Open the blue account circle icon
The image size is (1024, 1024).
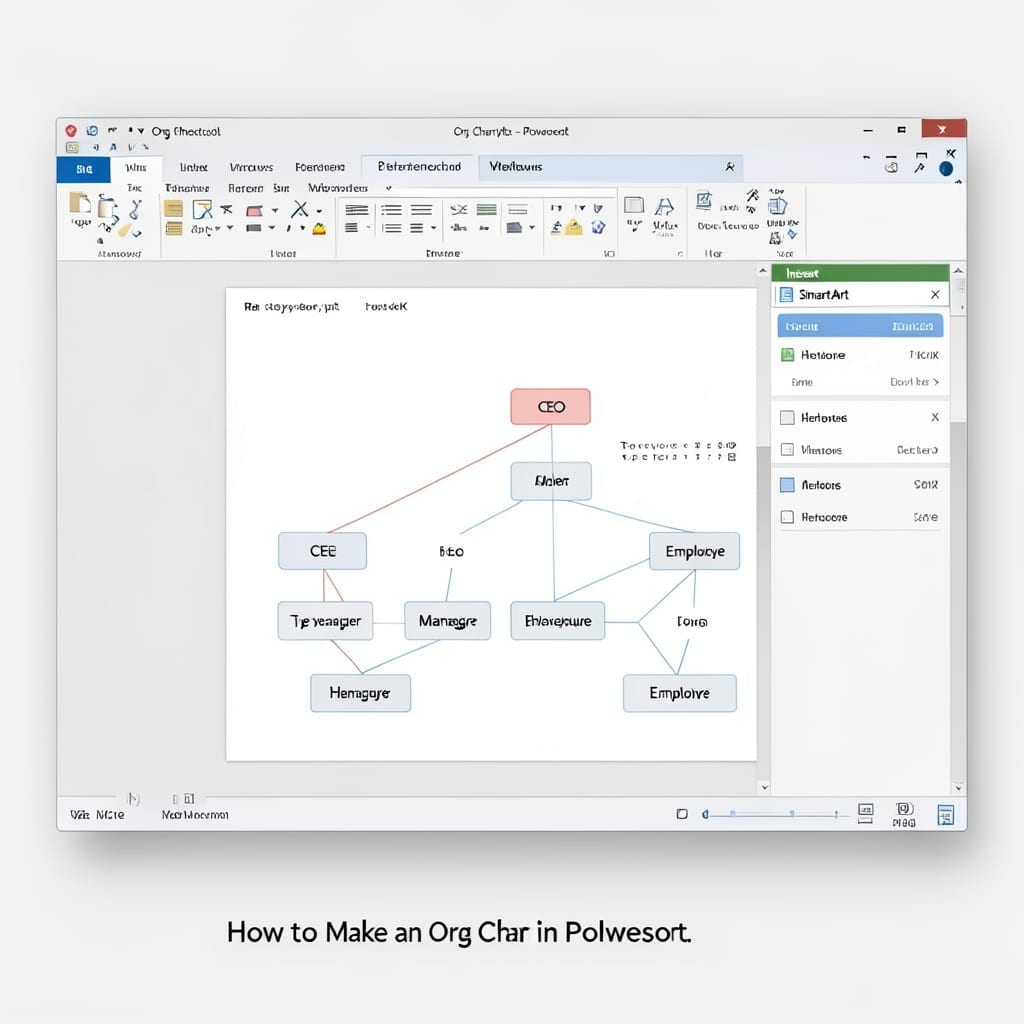tap(946, 169)
